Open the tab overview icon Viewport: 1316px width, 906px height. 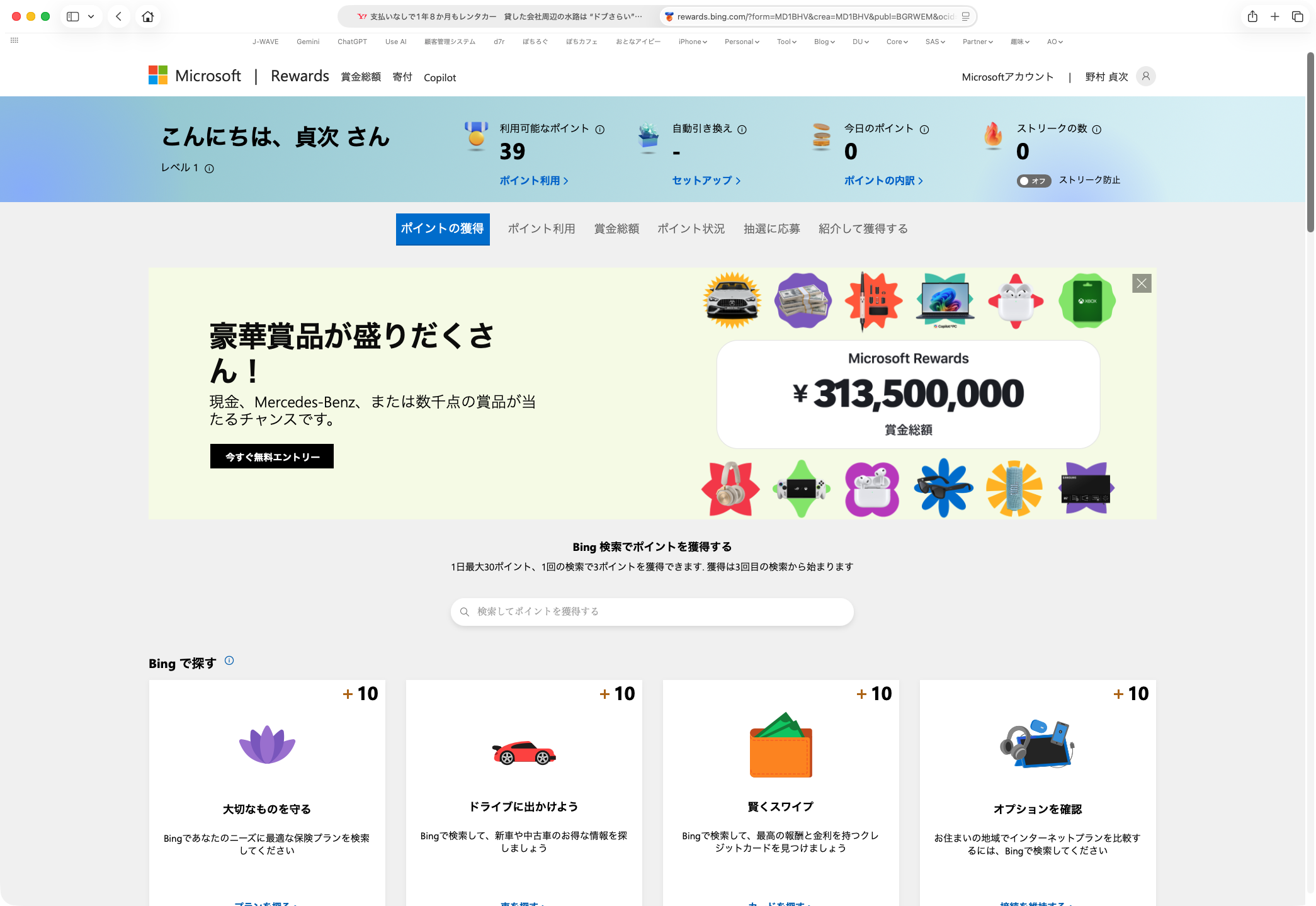tap(1297, 17)
